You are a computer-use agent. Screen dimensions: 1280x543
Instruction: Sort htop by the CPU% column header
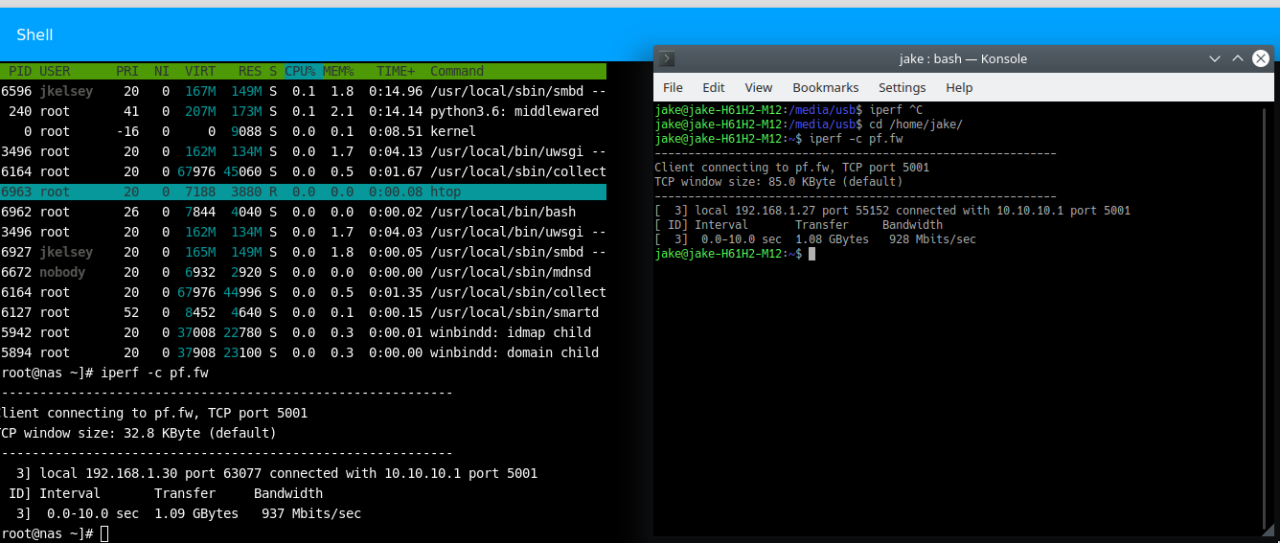pyautogui.click(x=300, y=71)
